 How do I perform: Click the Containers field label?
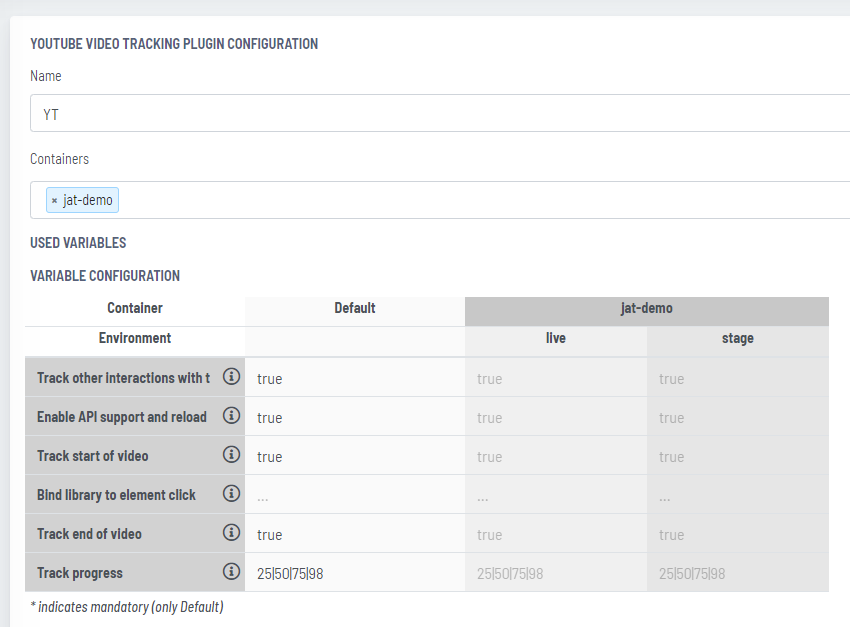(x=60, y=159)
